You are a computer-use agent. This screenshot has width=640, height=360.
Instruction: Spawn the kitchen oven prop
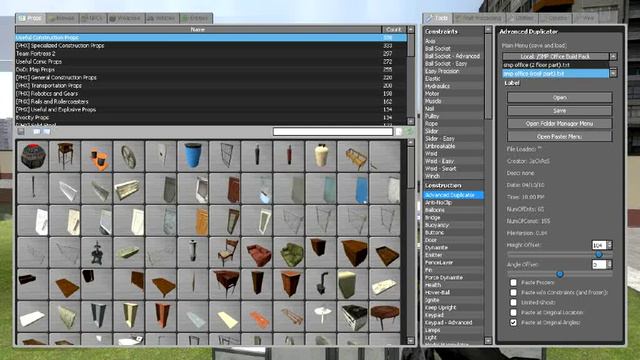[353, 317]
